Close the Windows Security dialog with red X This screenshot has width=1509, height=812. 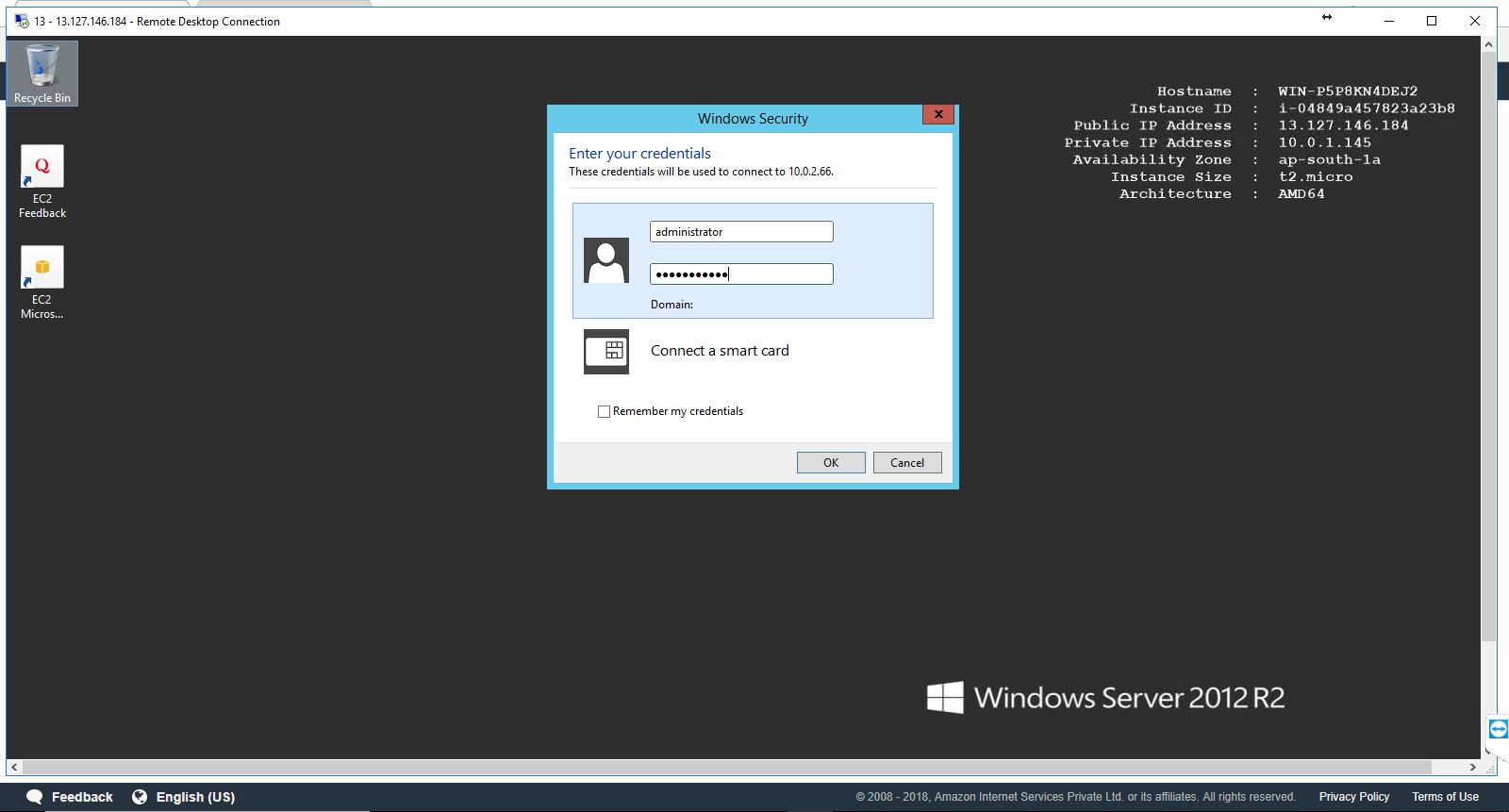(937, 114)
